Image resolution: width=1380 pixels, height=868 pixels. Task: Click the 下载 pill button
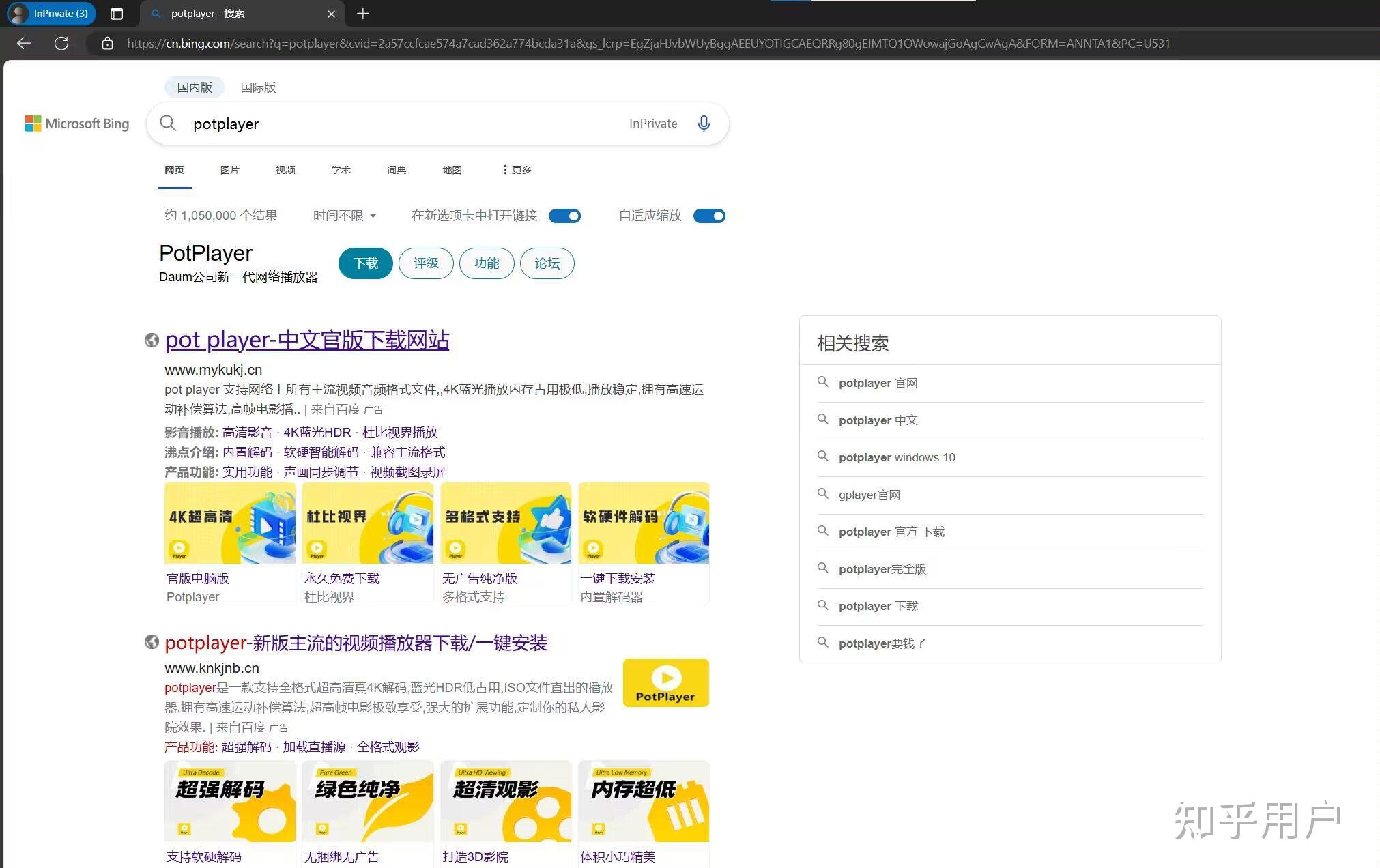(x=366, y=263)
